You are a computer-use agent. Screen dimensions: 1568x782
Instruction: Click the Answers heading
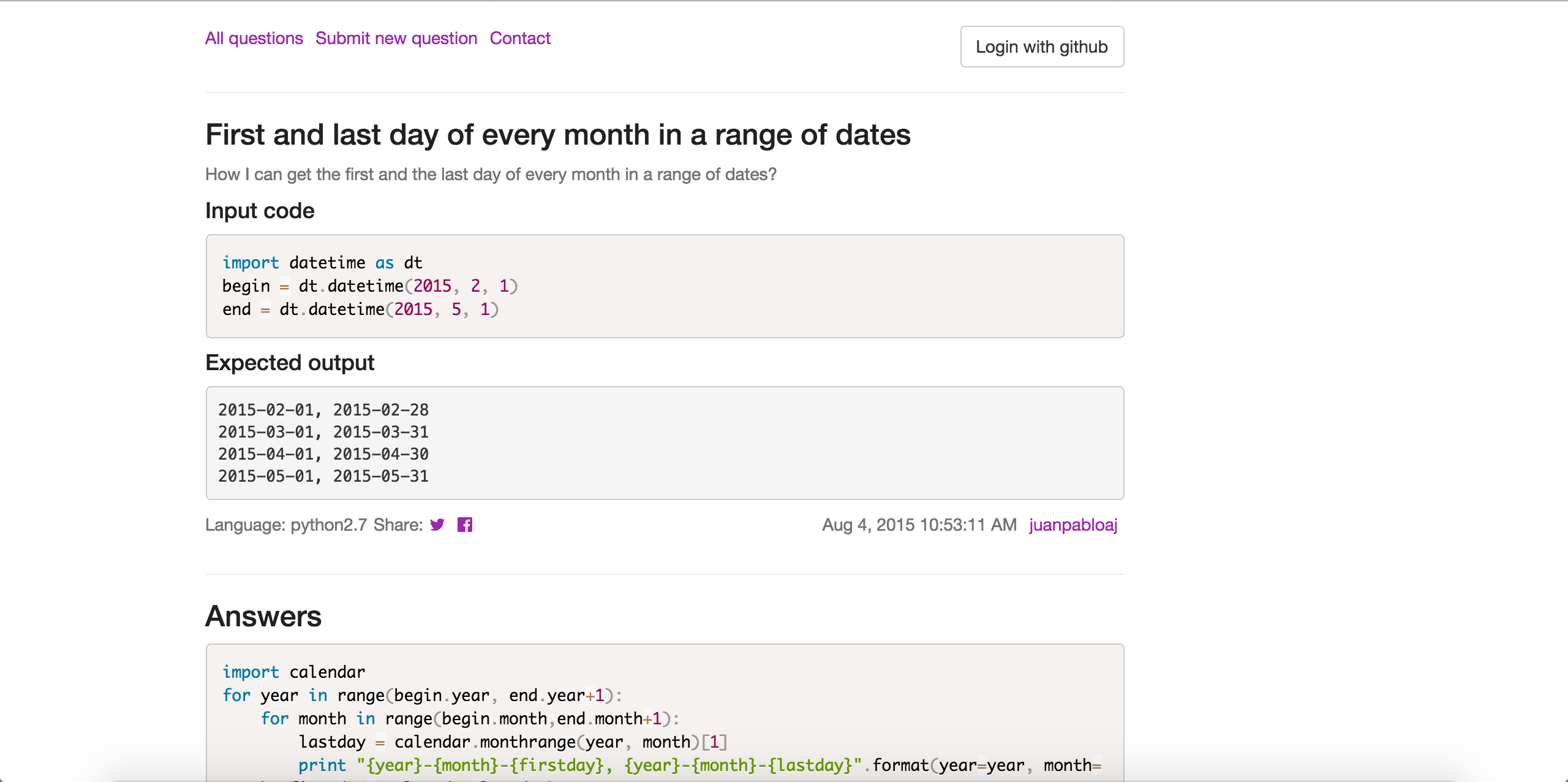pyautogui.click(x=263, y=616)
